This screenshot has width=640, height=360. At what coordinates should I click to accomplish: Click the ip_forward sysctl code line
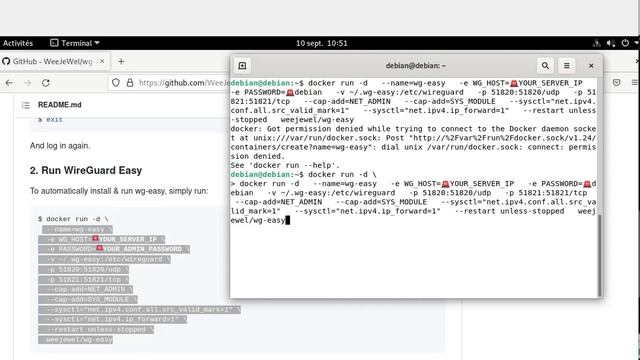click(113, 319)
